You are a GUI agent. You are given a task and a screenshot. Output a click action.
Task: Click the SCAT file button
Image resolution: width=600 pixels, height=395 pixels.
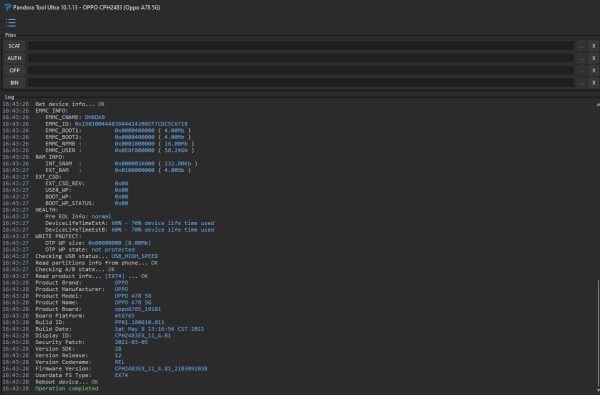14,46
